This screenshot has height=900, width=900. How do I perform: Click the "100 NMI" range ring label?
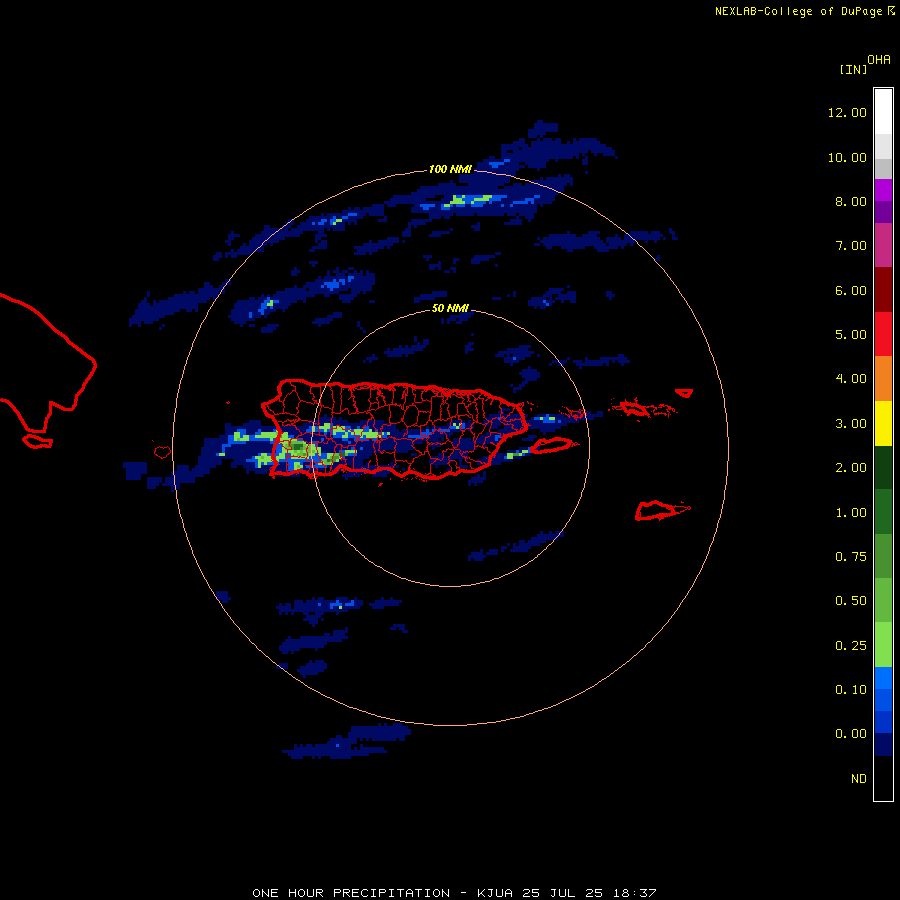tap(450, 169)
